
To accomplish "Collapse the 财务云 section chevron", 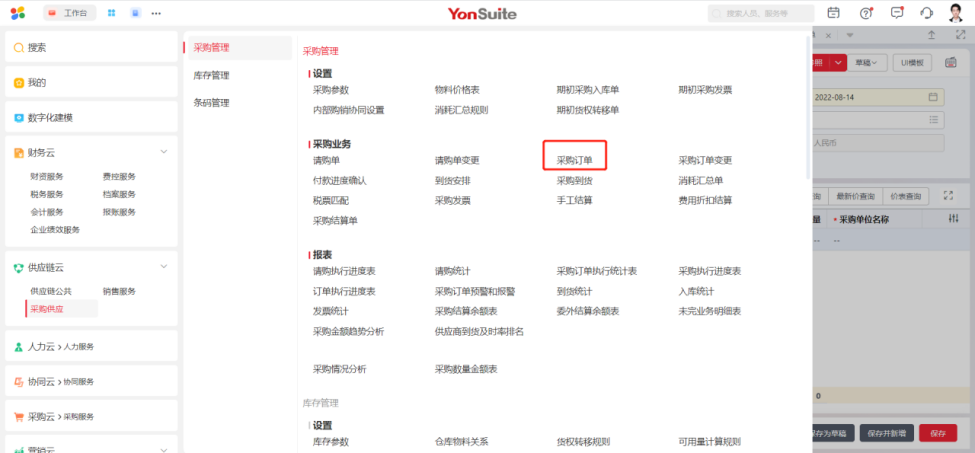I will click(164, 152).
